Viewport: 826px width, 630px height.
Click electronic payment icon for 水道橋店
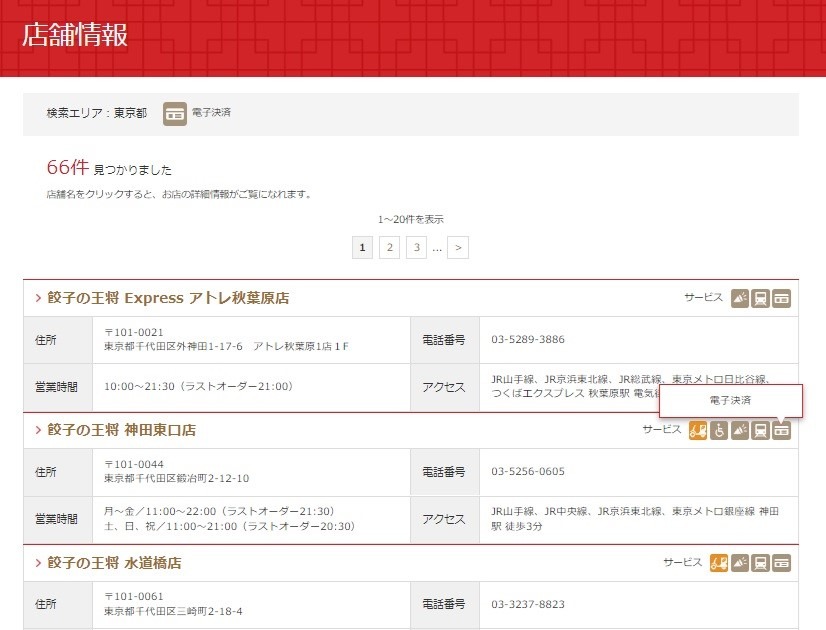pyautogui.click(x=781, y=563)
